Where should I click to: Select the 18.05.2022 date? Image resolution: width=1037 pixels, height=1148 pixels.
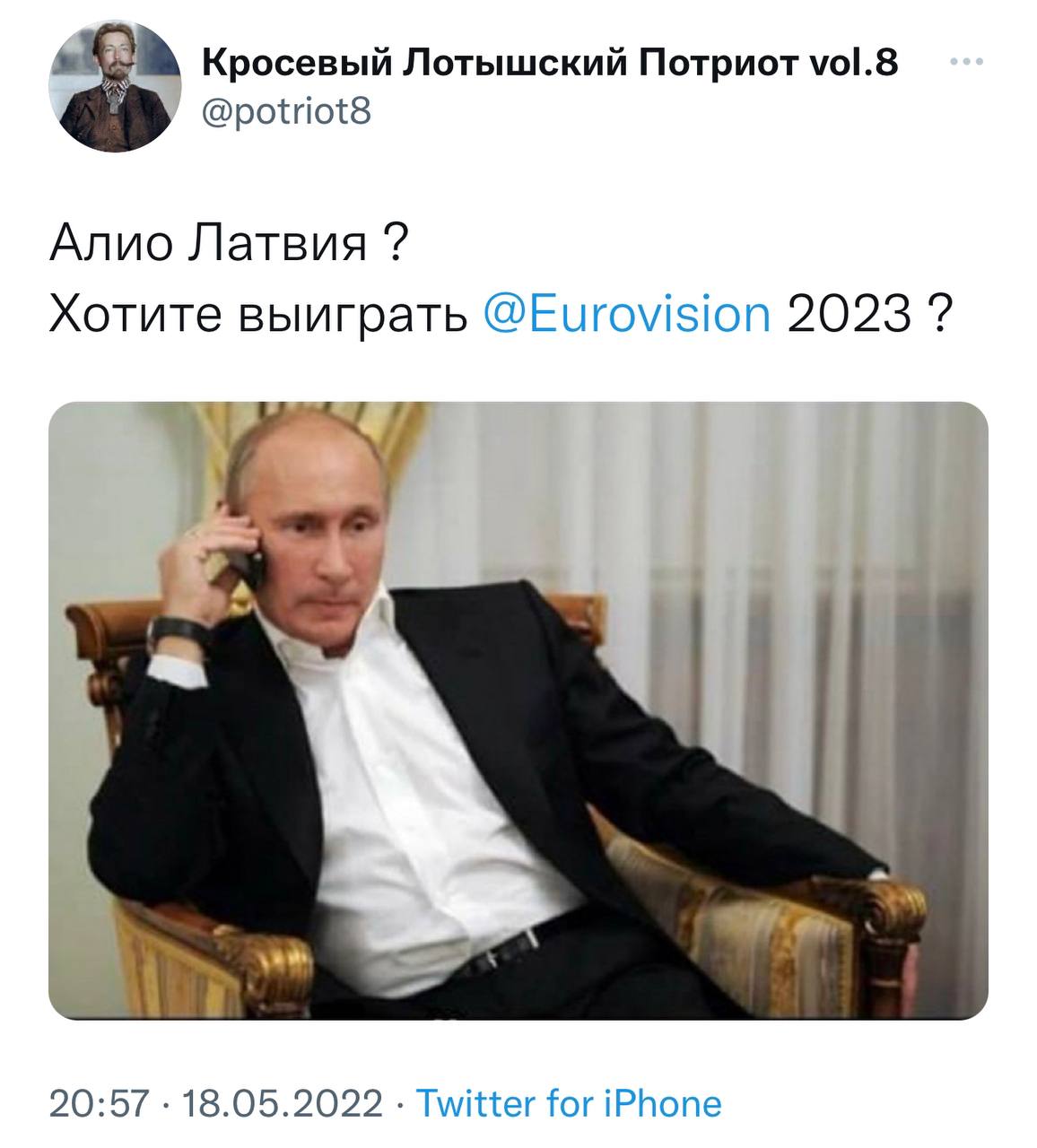pyautogui.click(x=282, y=1102)
